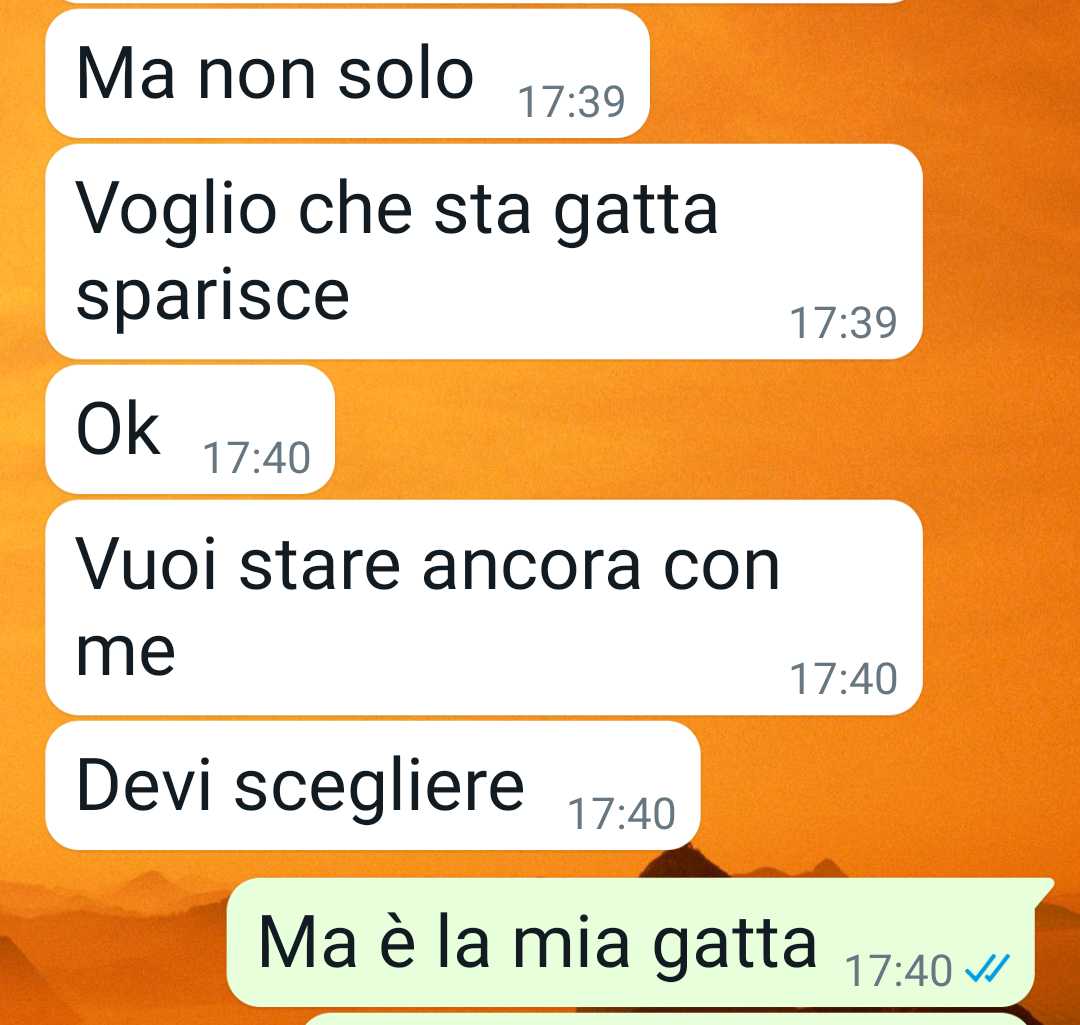This screenshot has width=1080, height=1025.
Task: Tap the "Ok" received message
Action: (189, 429)
